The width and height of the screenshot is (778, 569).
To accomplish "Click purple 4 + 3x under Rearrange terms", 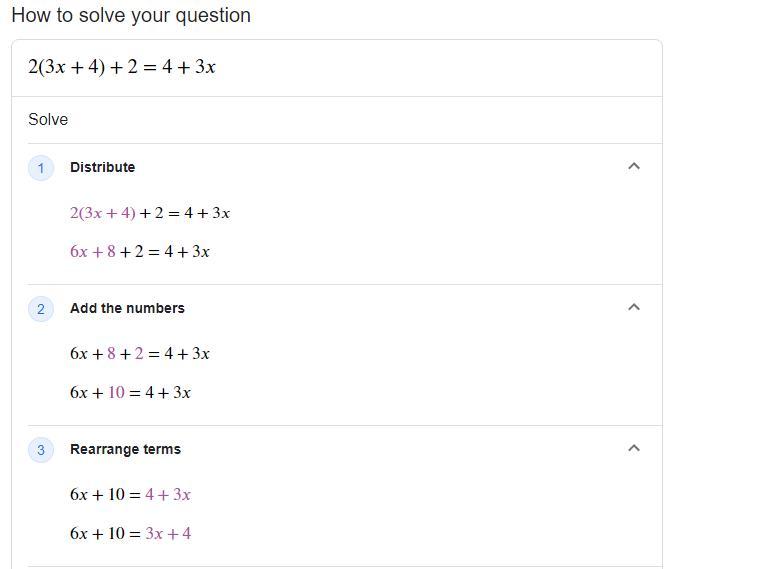I will coord(167,495).
